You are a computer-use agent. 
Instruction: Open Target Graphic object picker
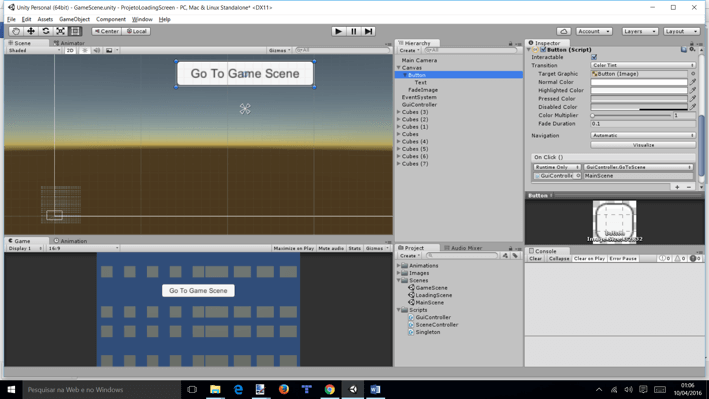[693, 74]
